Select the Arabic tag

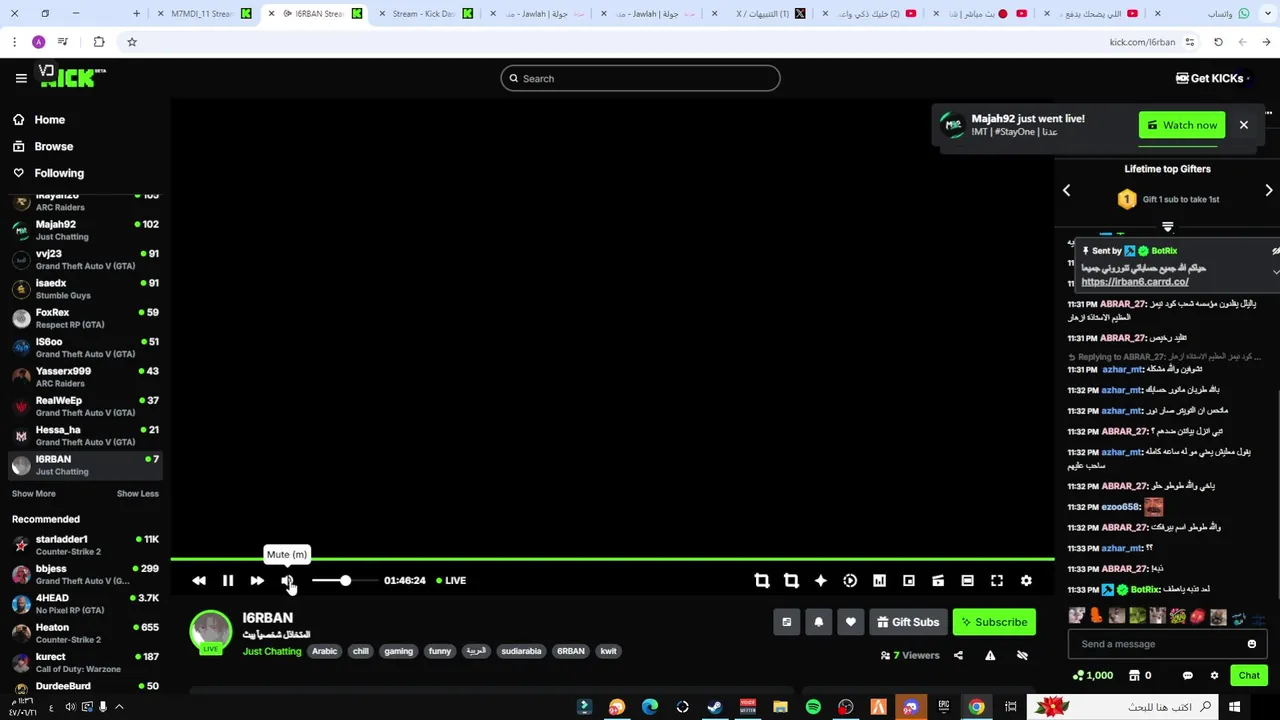click(x=325, y=652)
